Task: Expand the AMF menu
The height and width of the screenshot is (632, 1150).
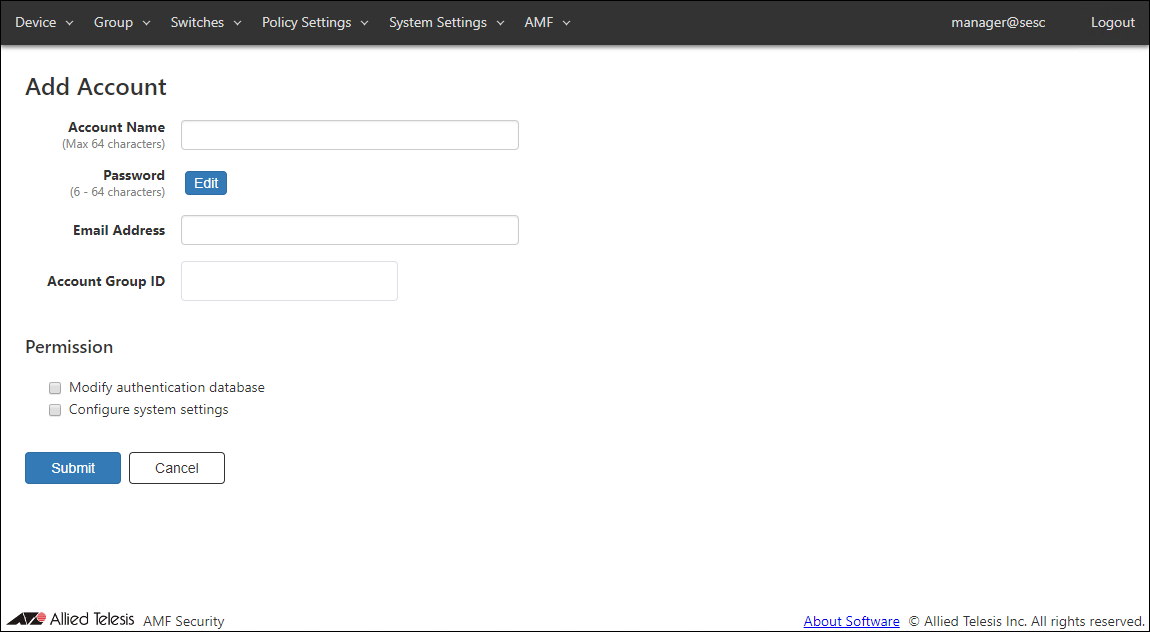Action: click(x=547, y=22)
